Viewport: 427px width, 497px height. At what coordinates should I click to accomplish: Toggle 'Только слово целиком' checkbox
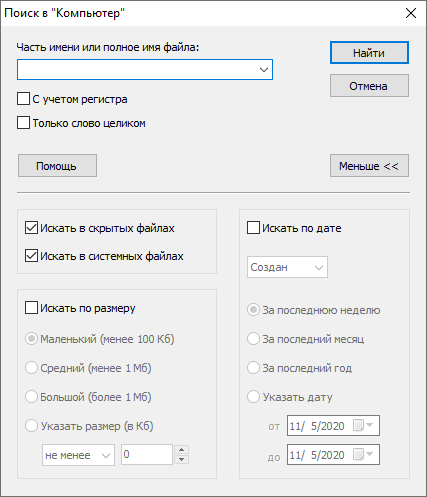pyautogui.click(x=23, y=123)
